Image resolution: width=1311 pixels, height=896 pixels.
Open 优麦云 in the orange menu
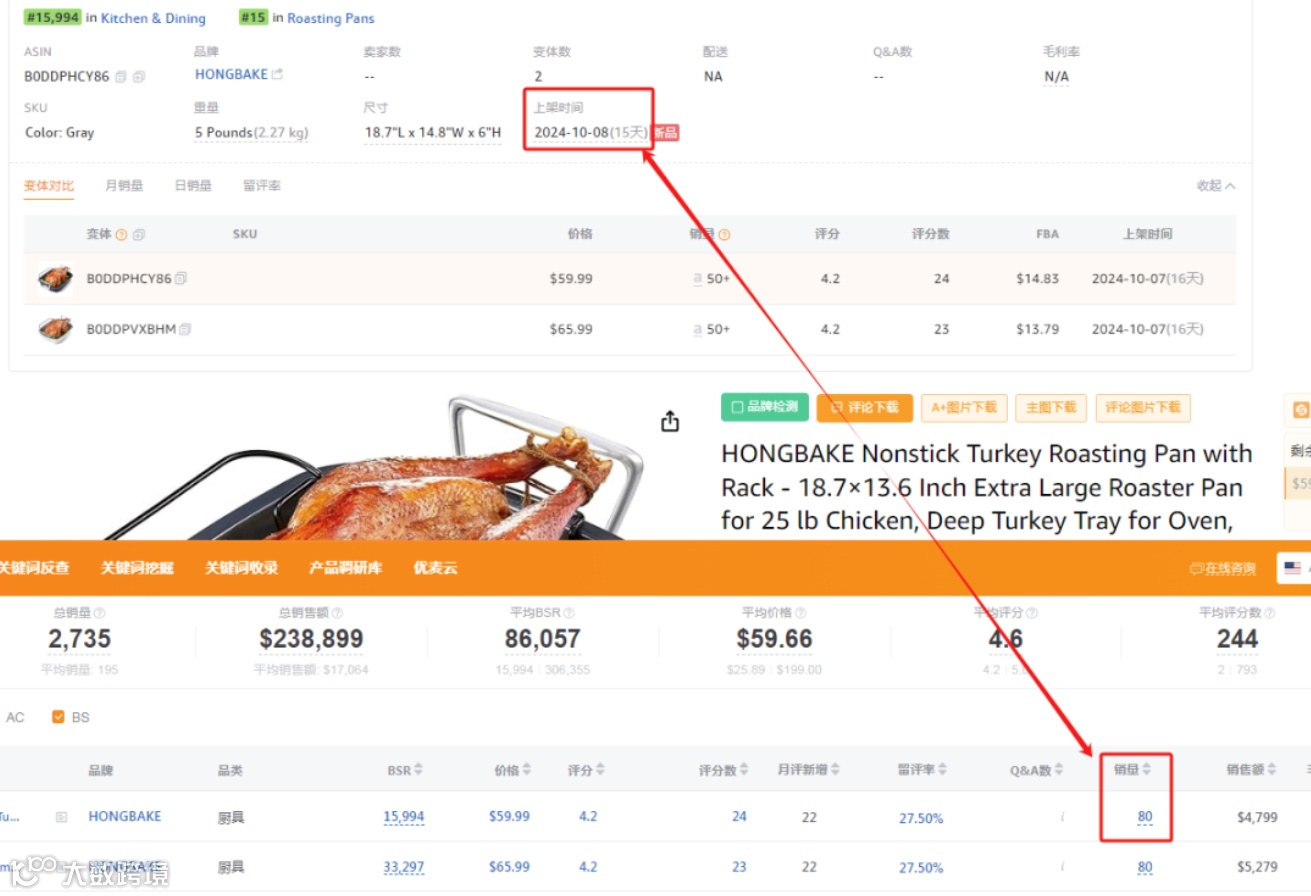(435, 568)
